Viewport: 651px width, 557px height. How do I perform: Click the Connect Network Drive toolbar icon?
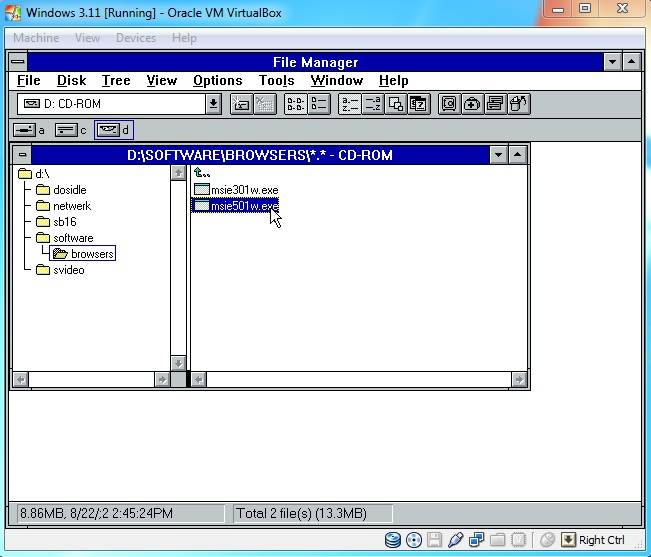coord(241,104)
